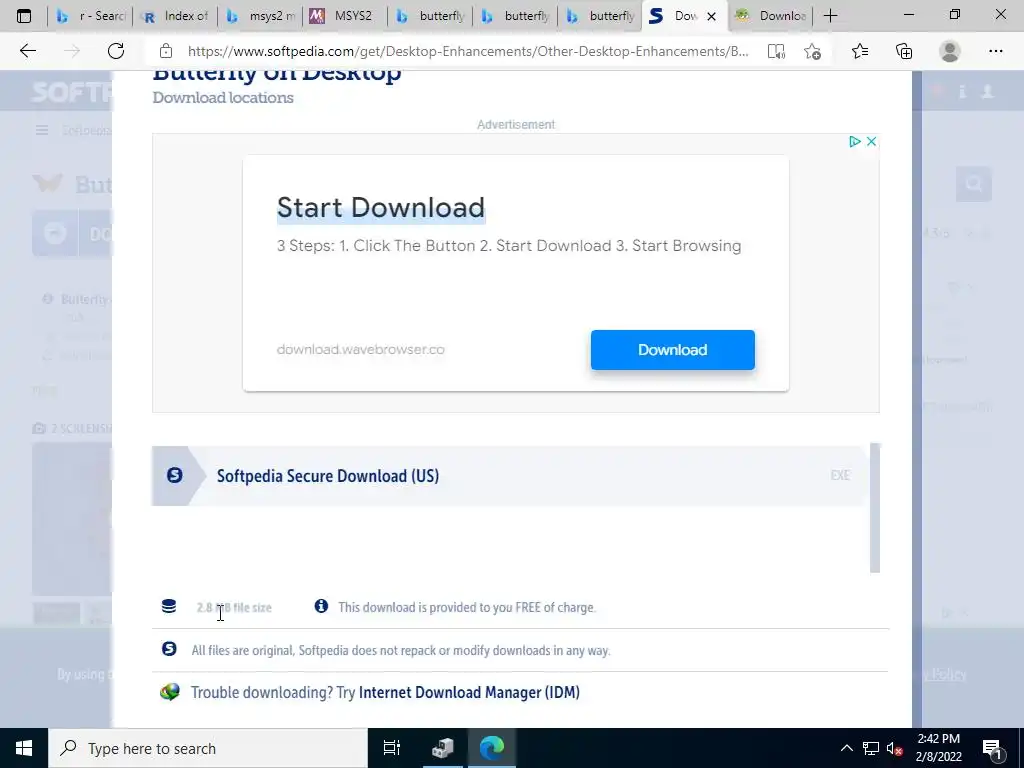
Task: Open the AdChoices triangle icon
Action: (x=854, y=142)
